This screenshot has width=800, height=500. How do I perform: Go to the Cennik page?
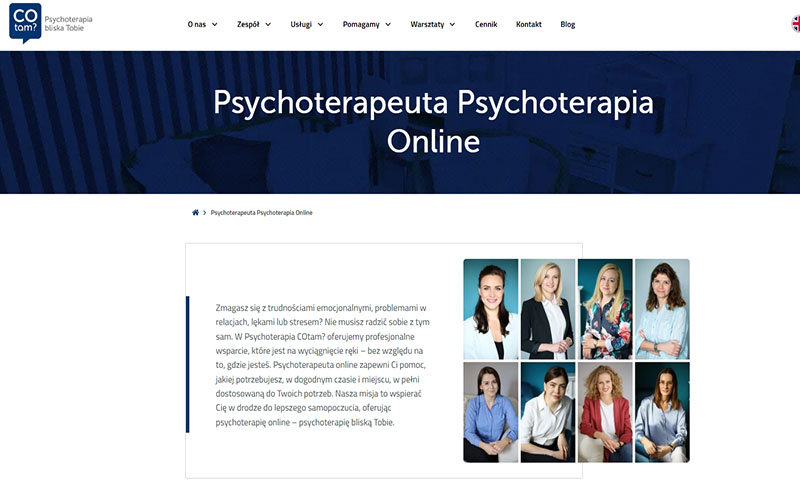(486, 24)
